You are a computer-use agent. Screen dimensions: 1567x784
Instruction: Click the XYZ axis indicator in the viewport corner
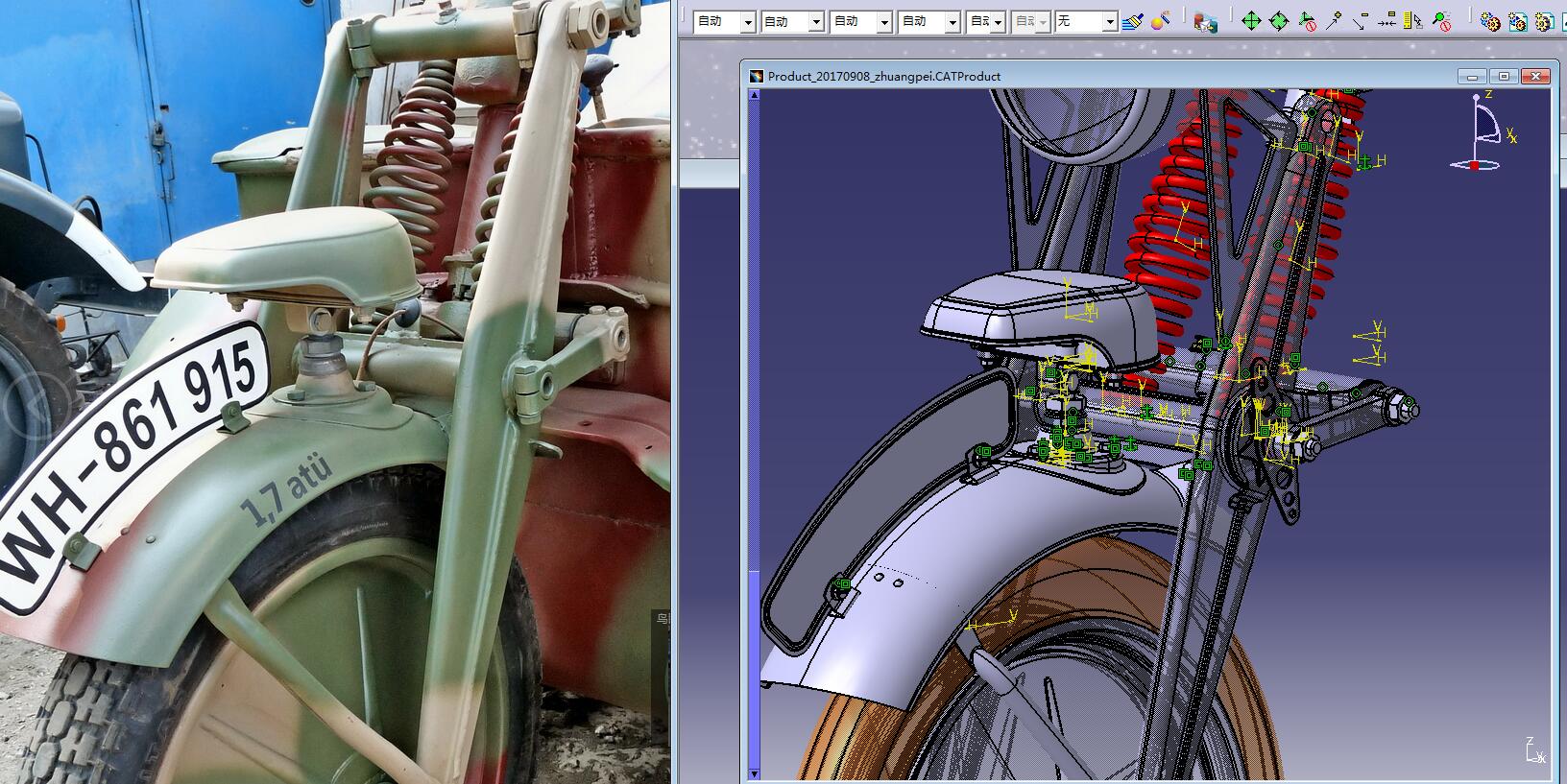pyautogui.click(x=1534, y=750)
